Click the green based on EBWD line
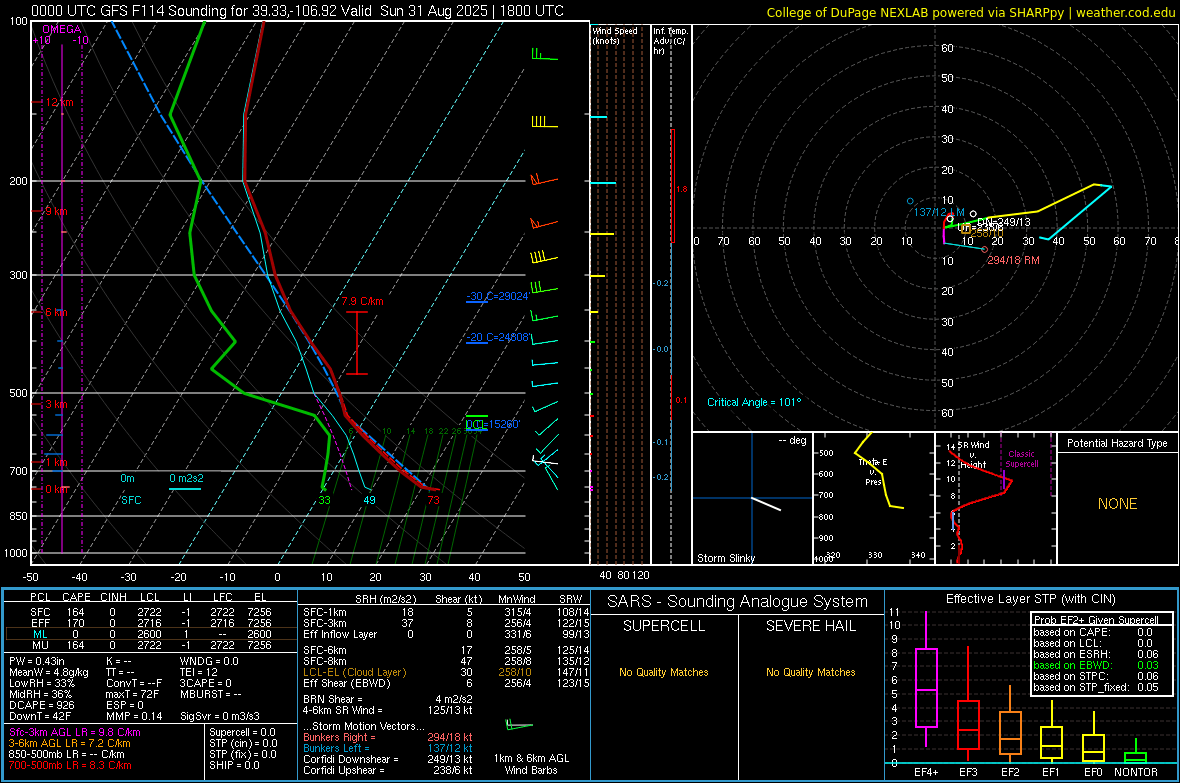The width and height of the screenshot is (1180, 783). click(1096, 665)
